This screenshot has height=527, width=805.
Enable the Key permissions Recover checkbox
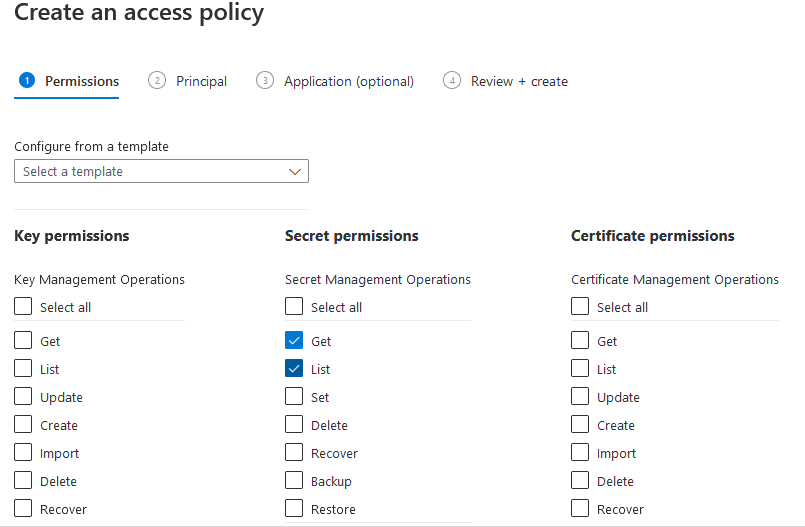tap(23, 508)
